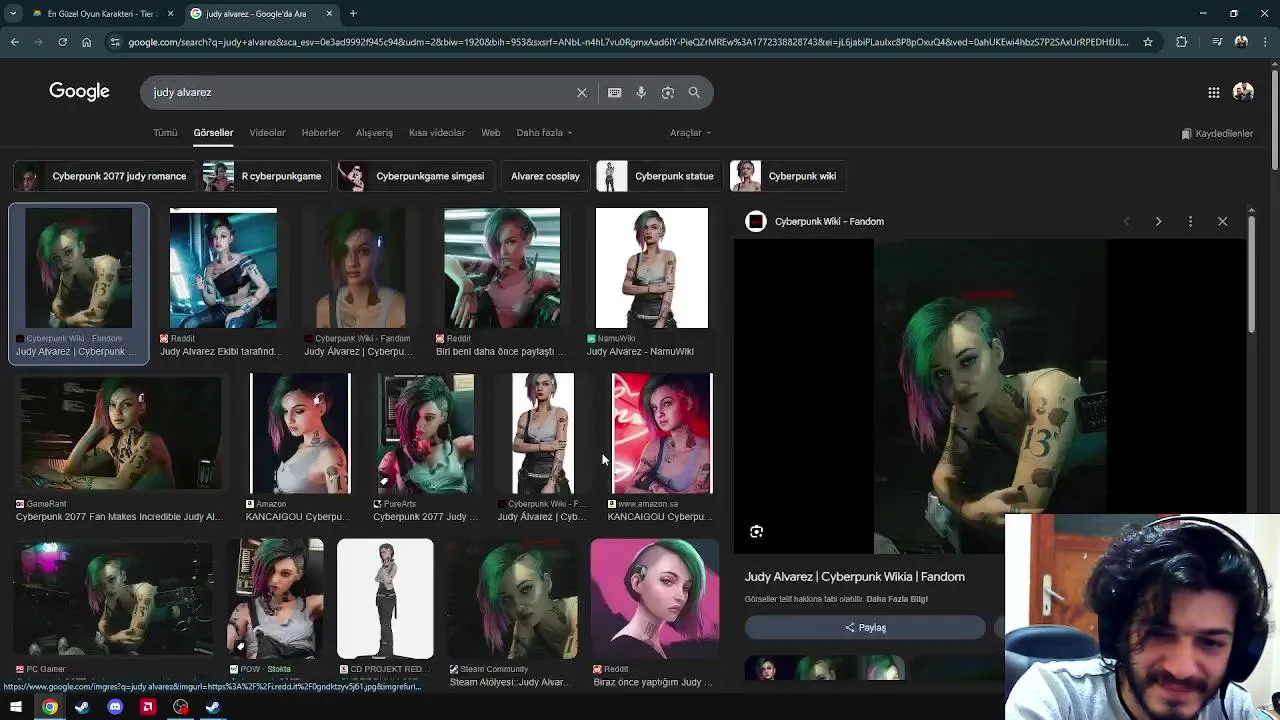The height and width of the screenshot is (720, 1280).
Task: Open preview panel more options menu
Action: 1190,221
